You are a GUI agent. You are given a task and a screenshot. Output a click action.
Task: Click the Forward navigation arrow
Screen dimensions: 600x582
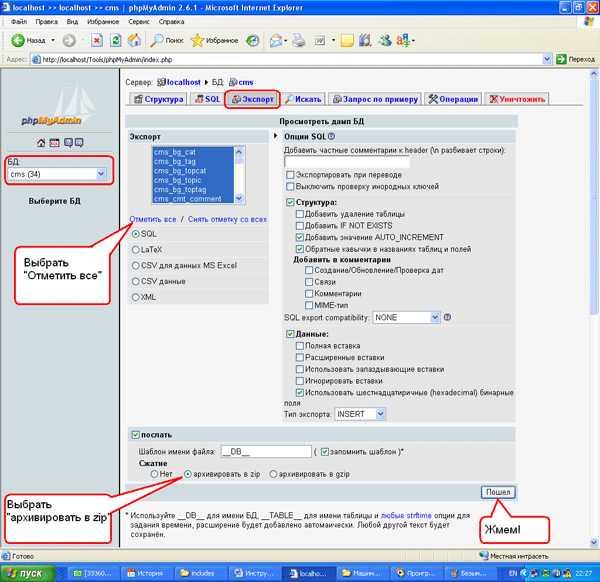(69, 40)
